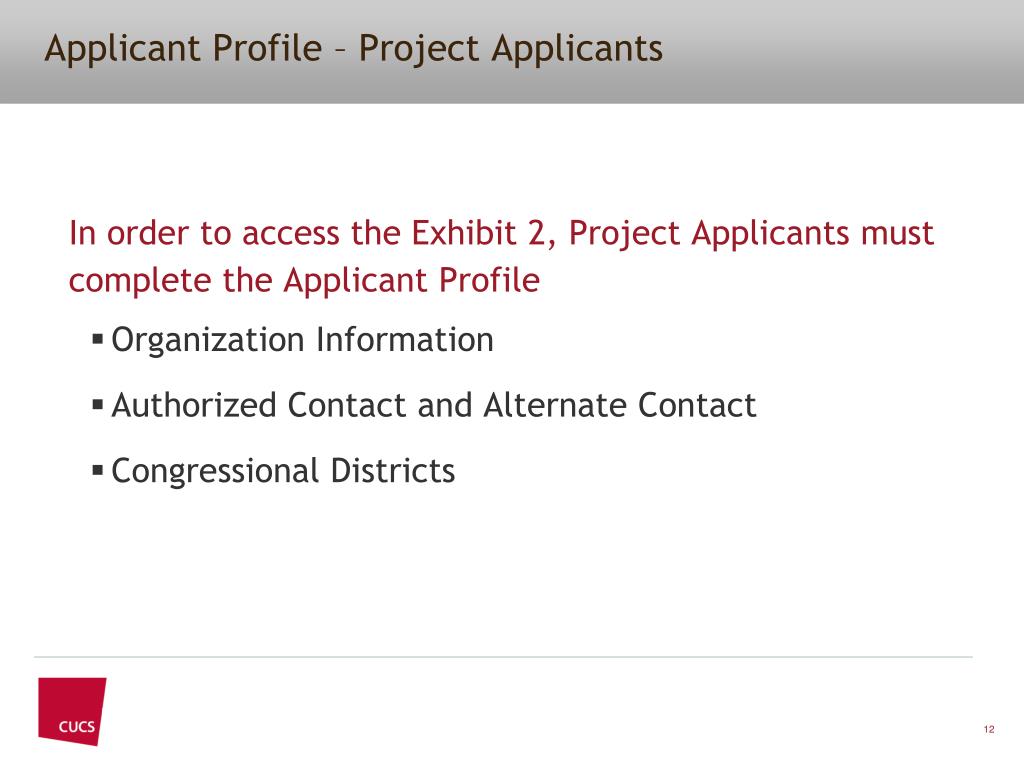The image size is (1024, 768).
Task: Click the word Exhibit in red text
Action: click(464, 233)
